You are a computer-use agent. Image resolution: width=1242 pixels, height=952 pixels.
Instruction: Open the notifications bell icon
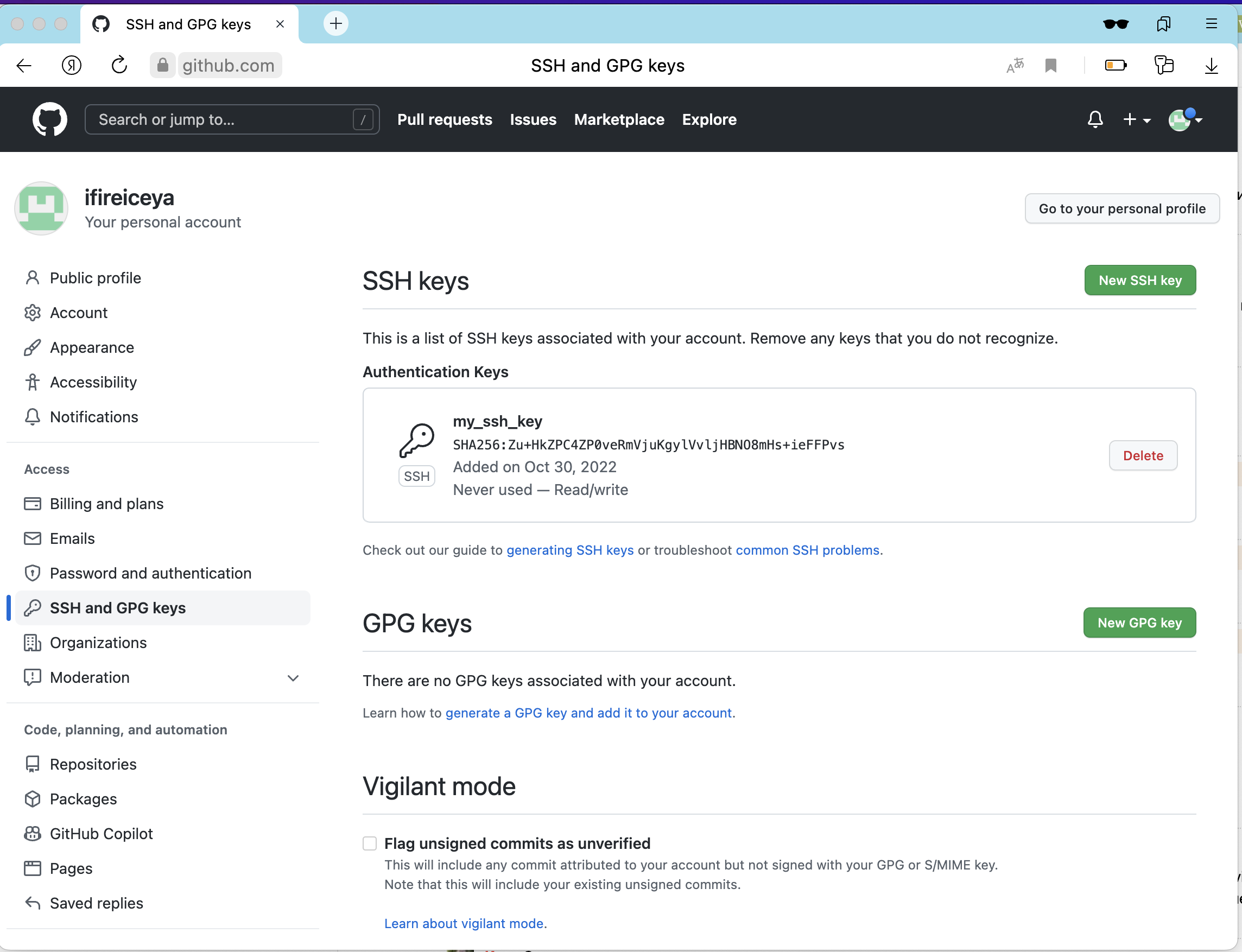(1095, 119)
